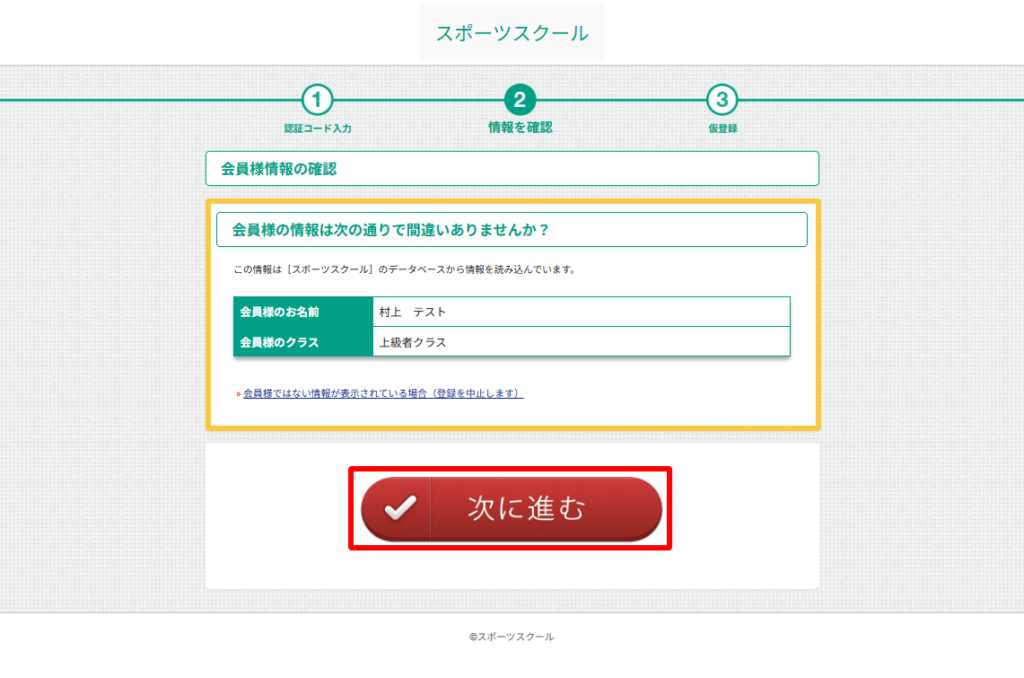Click the 次に進む red button
This screenshot has width=1024, height=678.
coord(511,508)
